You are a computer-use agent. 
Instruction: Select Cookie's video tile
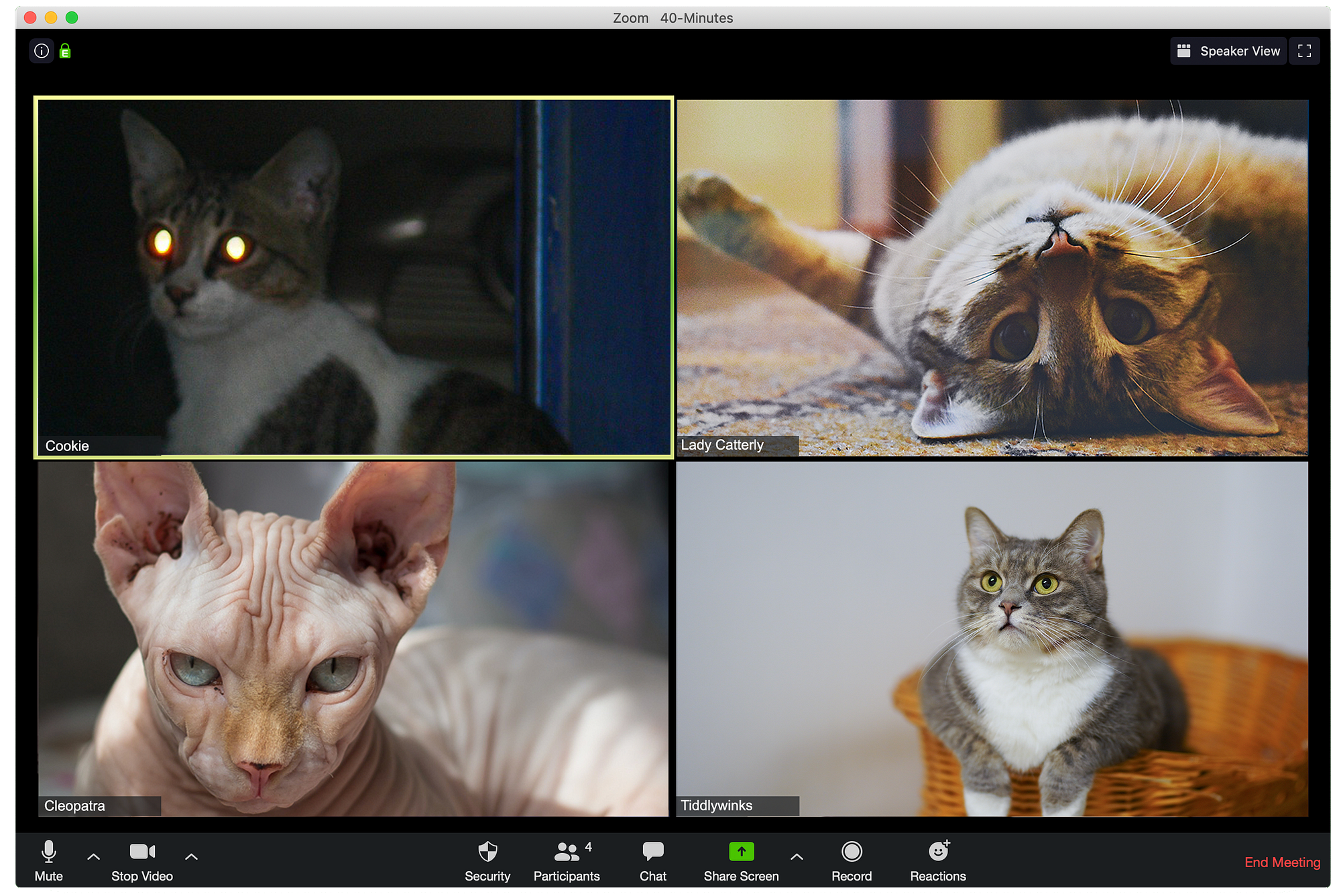pyautogui.click(x=353, y=277)
